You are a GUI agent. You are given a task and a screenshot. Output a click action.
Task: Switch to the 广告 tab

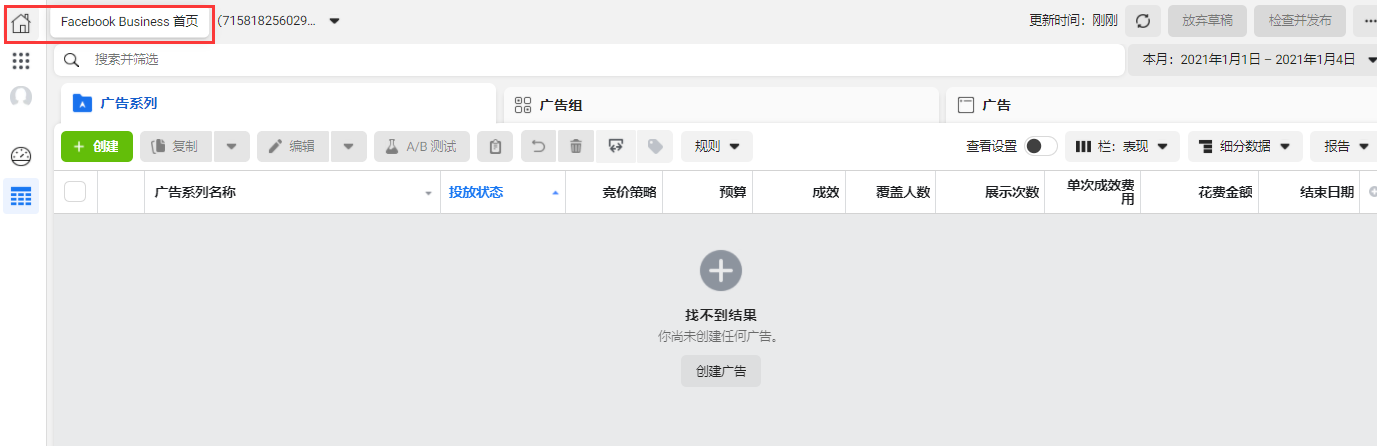pos(1150,104)
